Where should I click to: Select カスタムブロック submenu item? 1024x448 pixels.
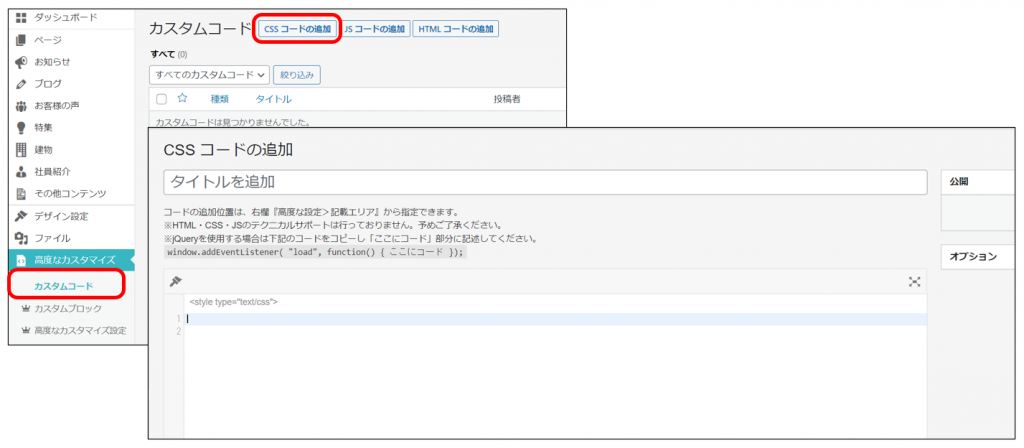point(68,308)
